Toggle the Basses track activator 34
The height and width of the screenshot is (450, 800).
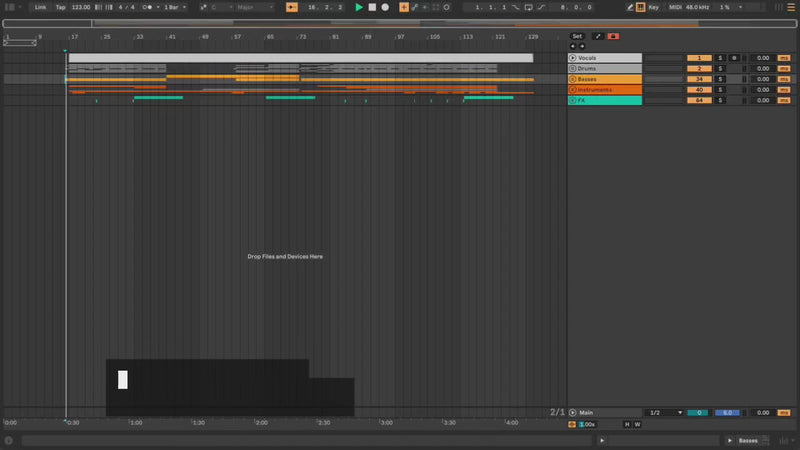click(699, 79)
